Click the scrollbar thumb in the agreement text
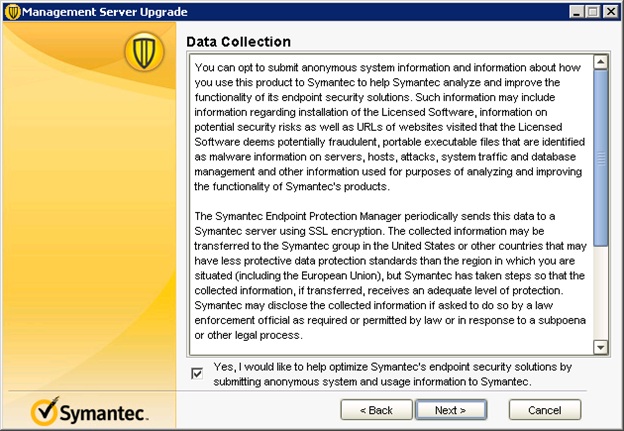This screenshot has height=431, width=624. [600, 158]
